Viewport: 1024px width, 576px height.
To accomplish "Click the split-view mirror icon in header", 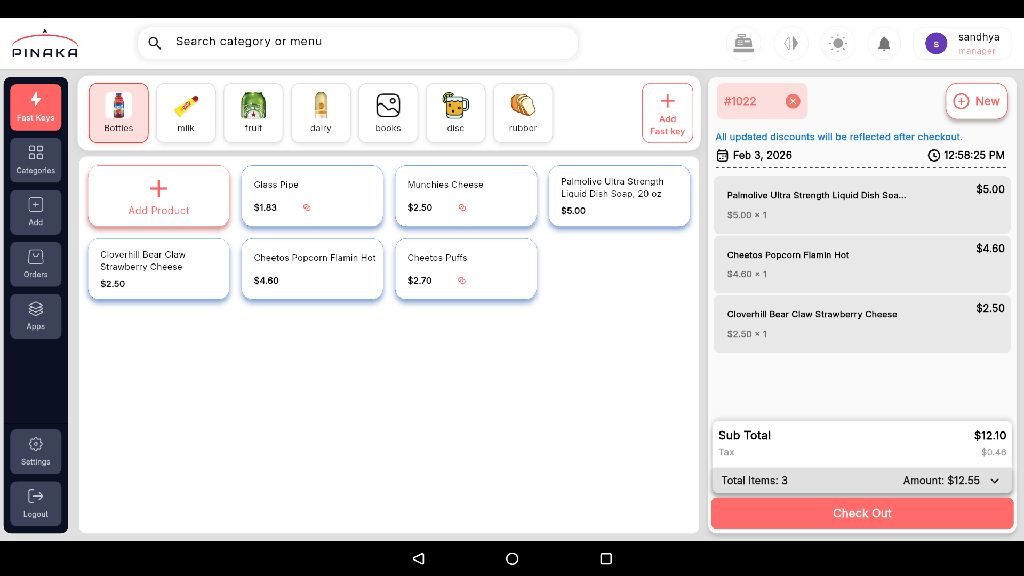I will (791, 43).
